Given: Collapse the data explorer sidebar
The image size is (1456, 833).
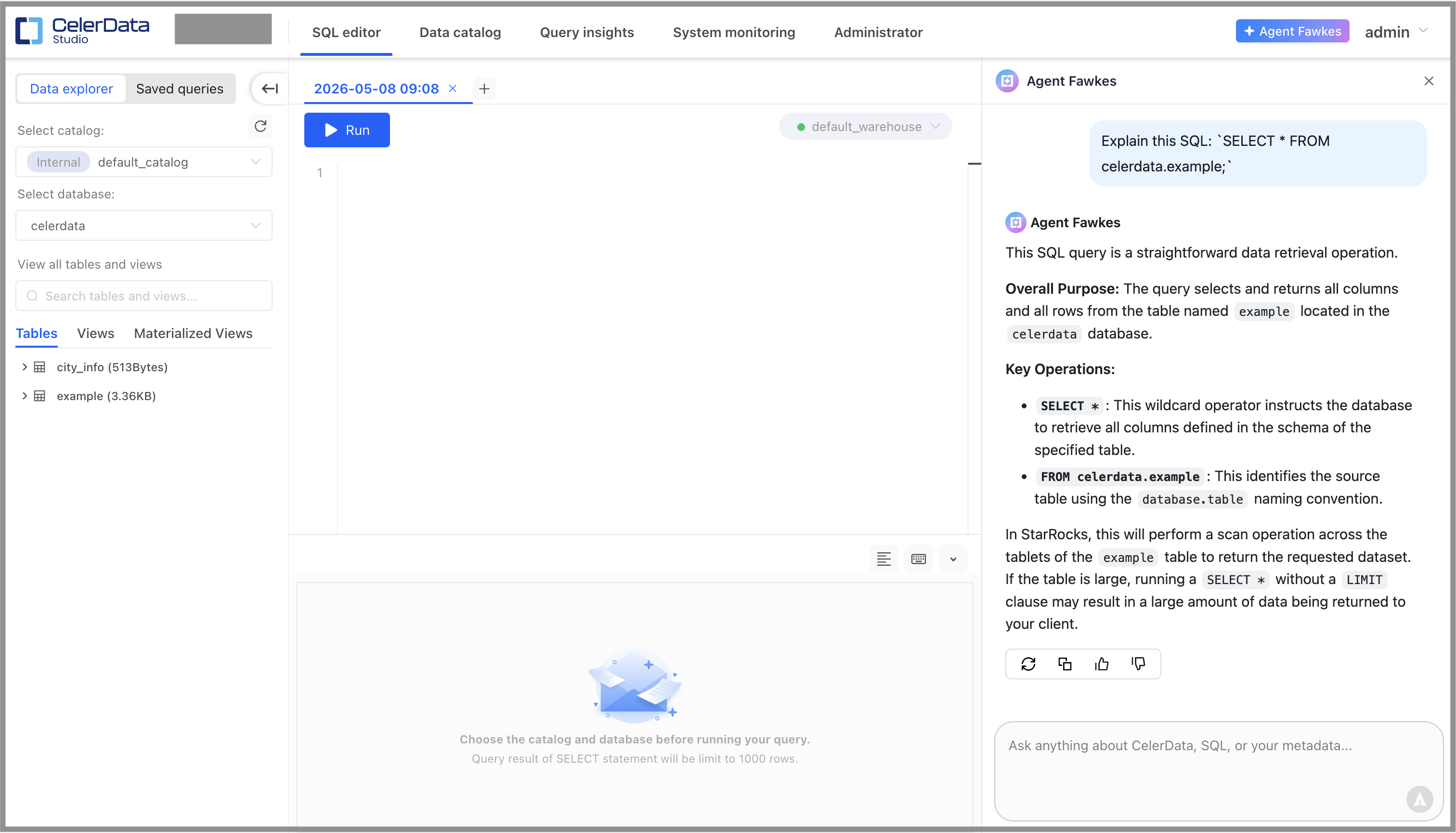Looking at the screenshot, I should click(270, 89).
